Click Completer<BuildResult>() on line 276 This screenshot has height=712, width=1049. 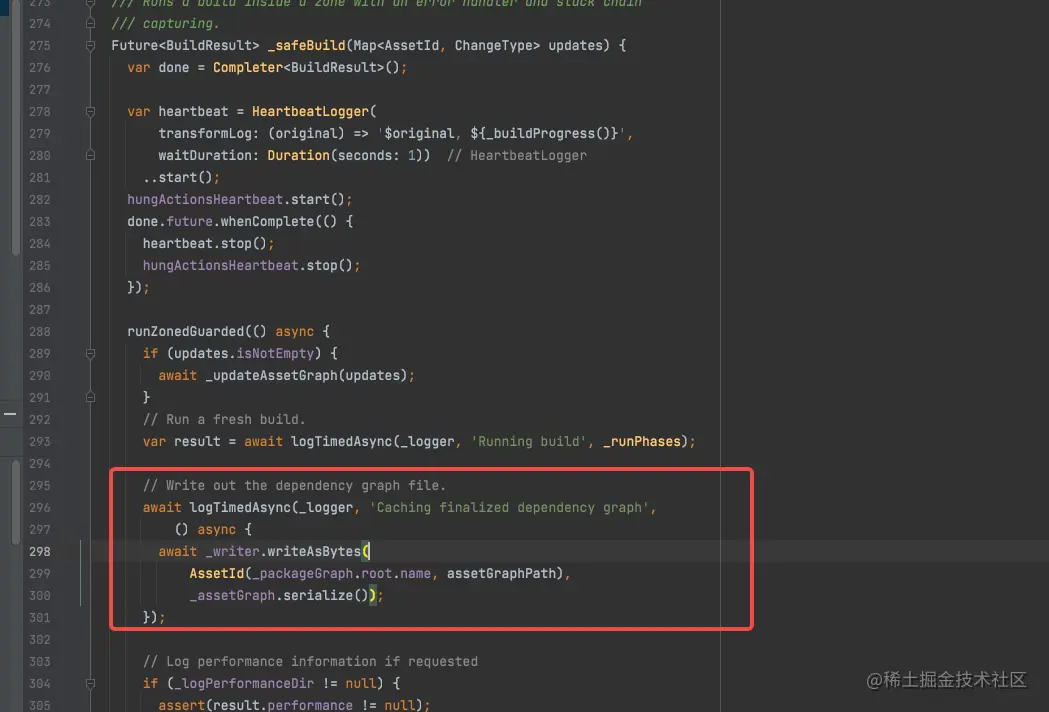click(306, 68)
